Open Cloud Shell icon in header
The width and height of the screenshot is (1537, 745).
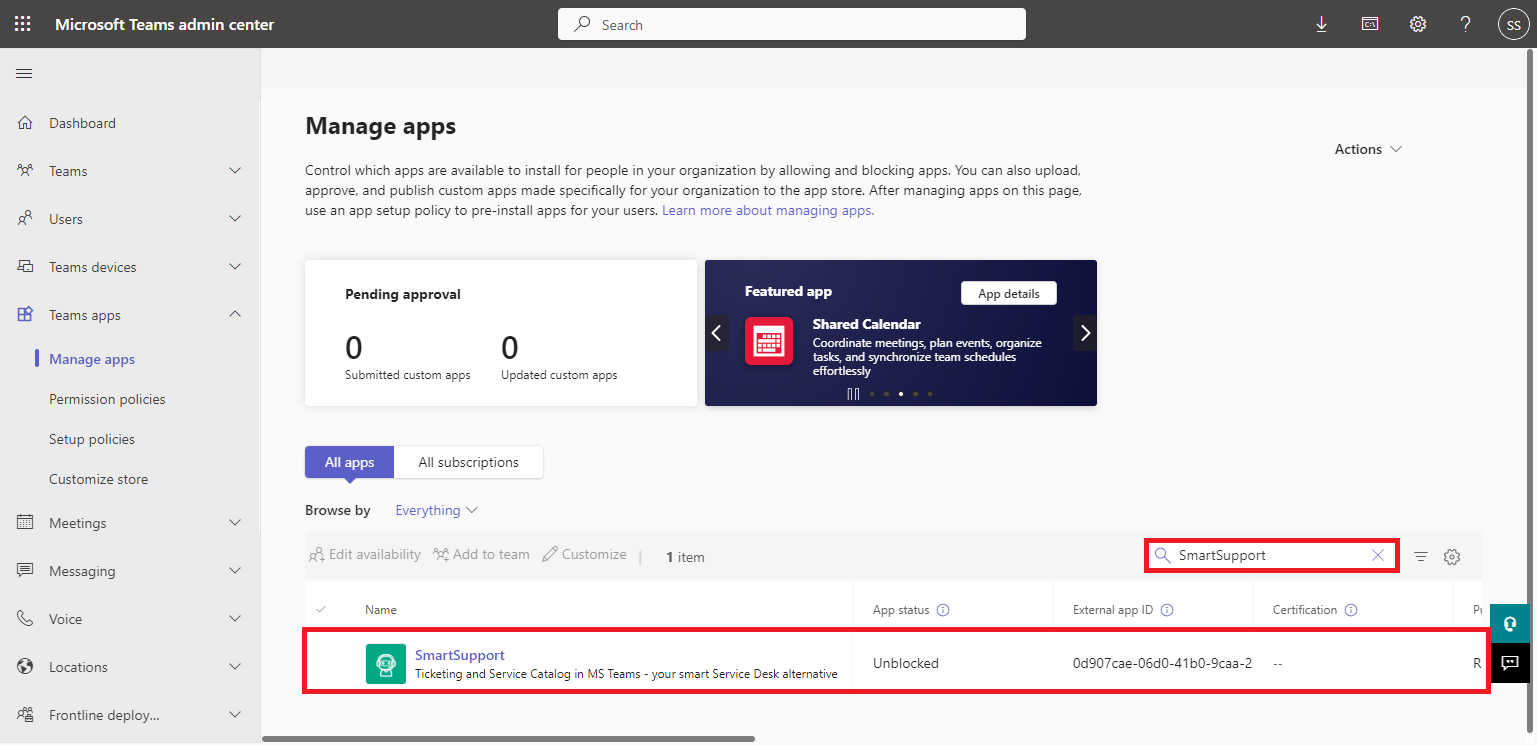[1370, 24]
